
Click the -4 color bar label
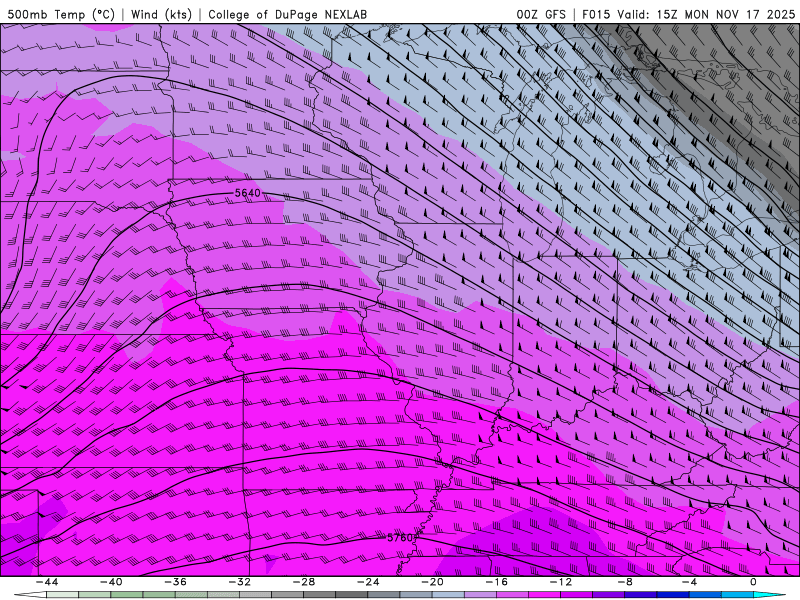click(x=689, y=582)
